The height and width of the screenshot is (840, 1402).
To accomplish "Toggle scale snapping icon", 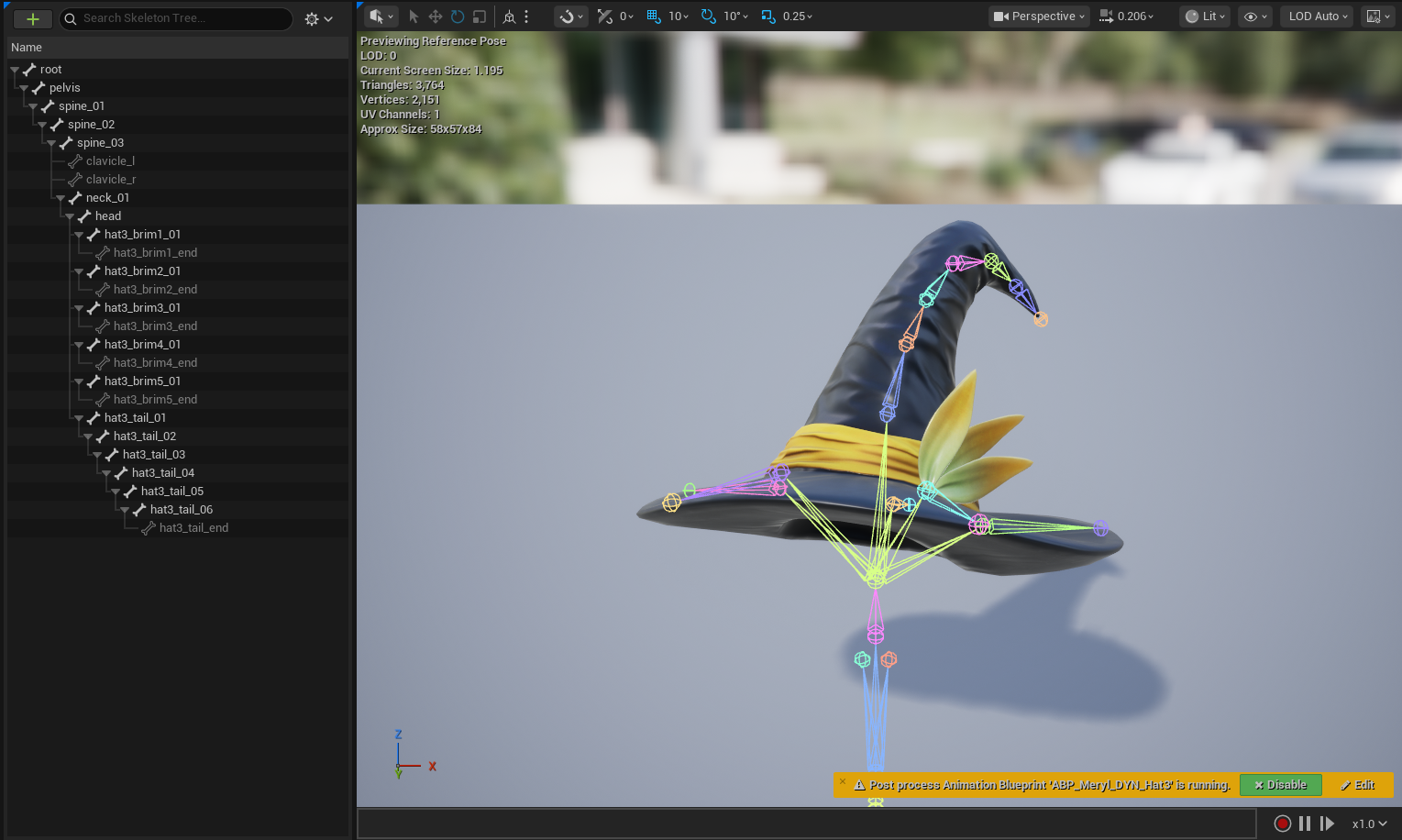I will [x=768, y=17].
